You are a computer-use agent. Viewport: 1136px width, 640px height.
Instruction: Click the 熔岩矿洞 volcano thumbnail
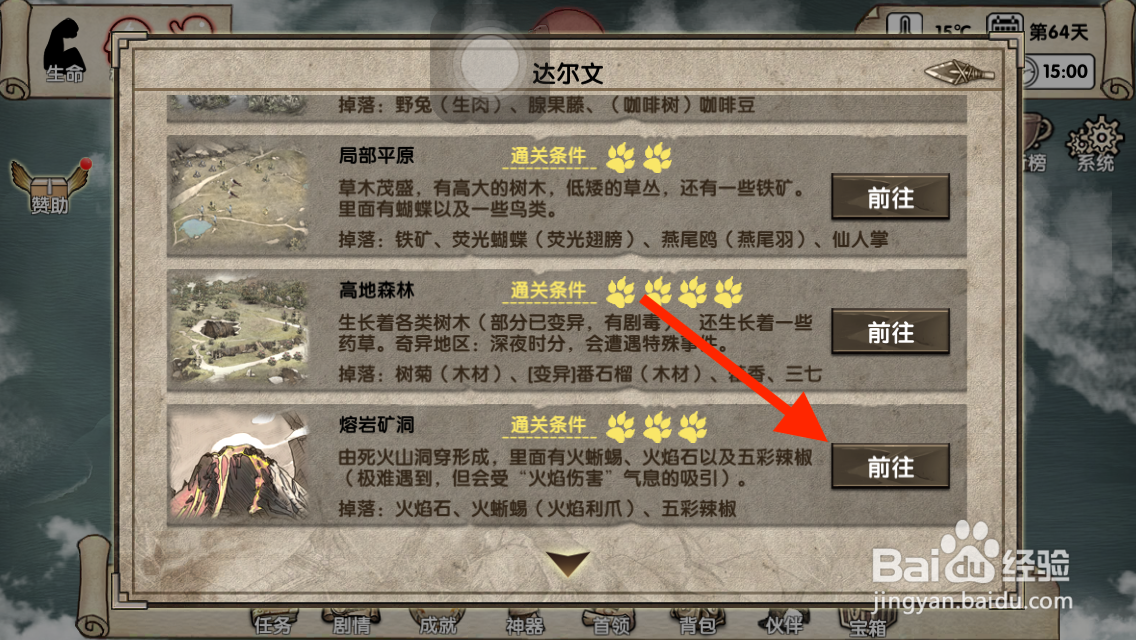(238, 464)
